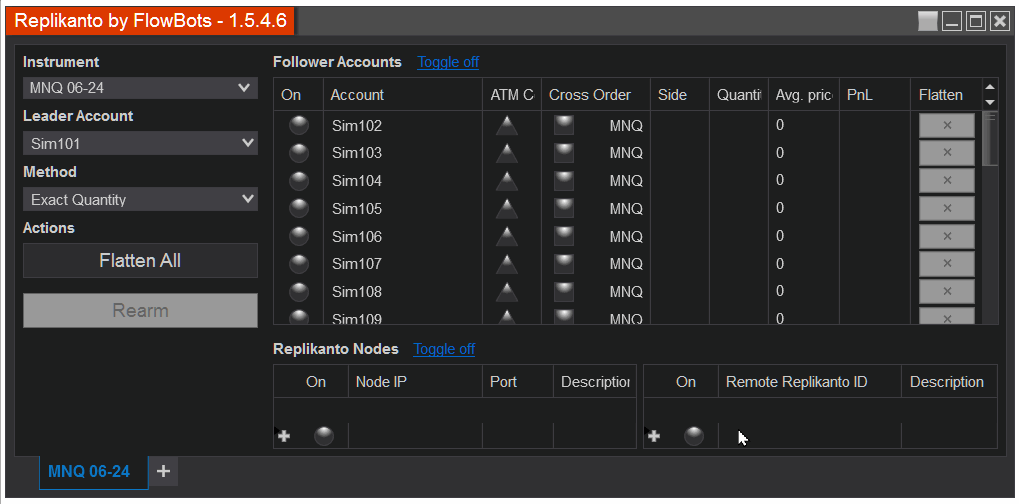Enable the Cross Order checkbox for Sim106
1019x504 pixels.
coord(563,236)
